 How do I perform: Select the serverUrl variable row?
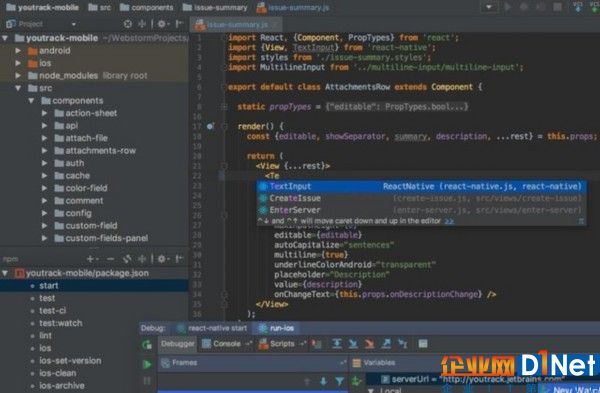tap(483, 379)
